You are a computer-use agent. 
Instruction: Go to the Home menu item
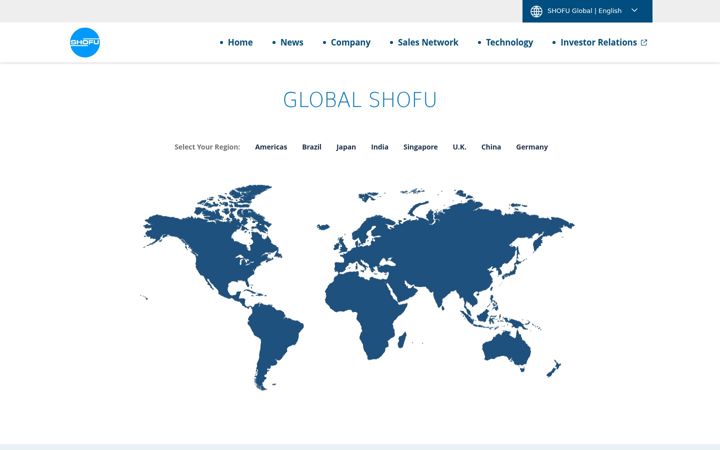point(240,42)
